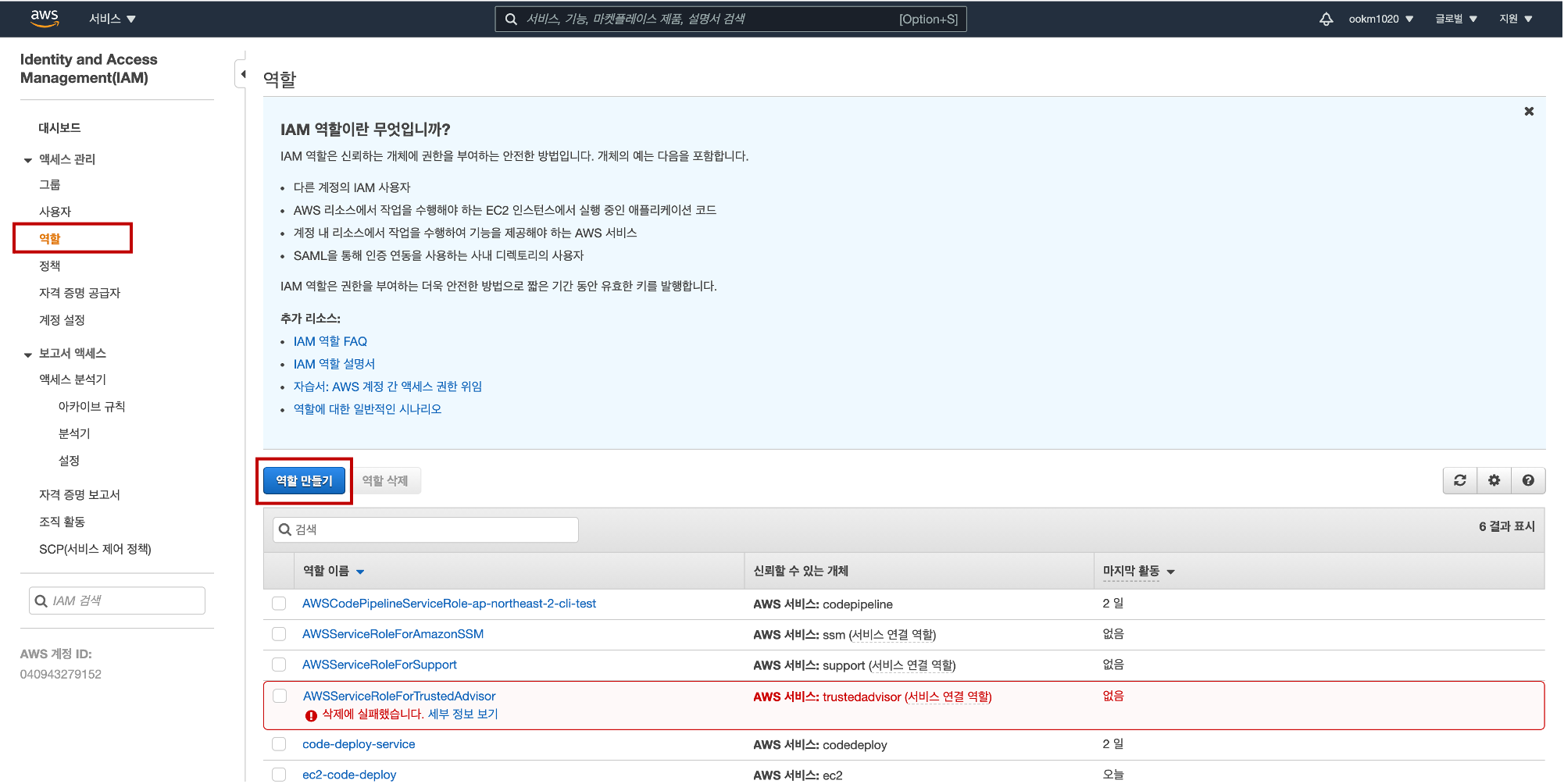
Task: Open IAM 역할 설명서 link
Action: pyautogui.click(x=334, y=364)
